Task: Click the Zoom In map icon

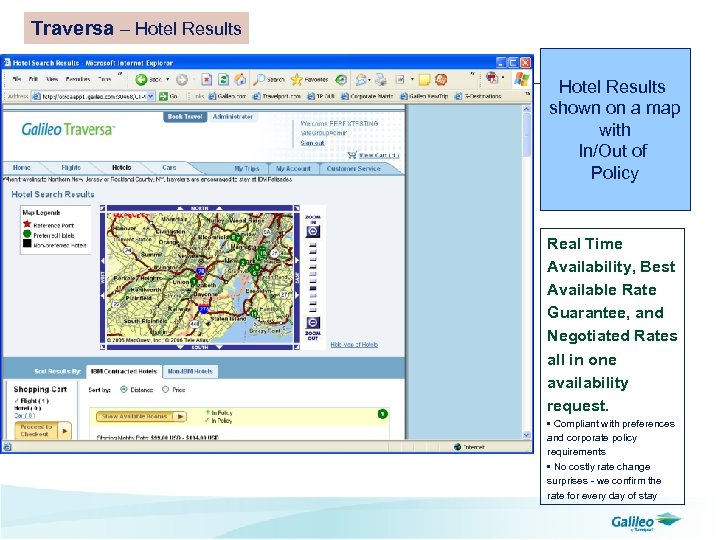Action: tap(313, 231)
